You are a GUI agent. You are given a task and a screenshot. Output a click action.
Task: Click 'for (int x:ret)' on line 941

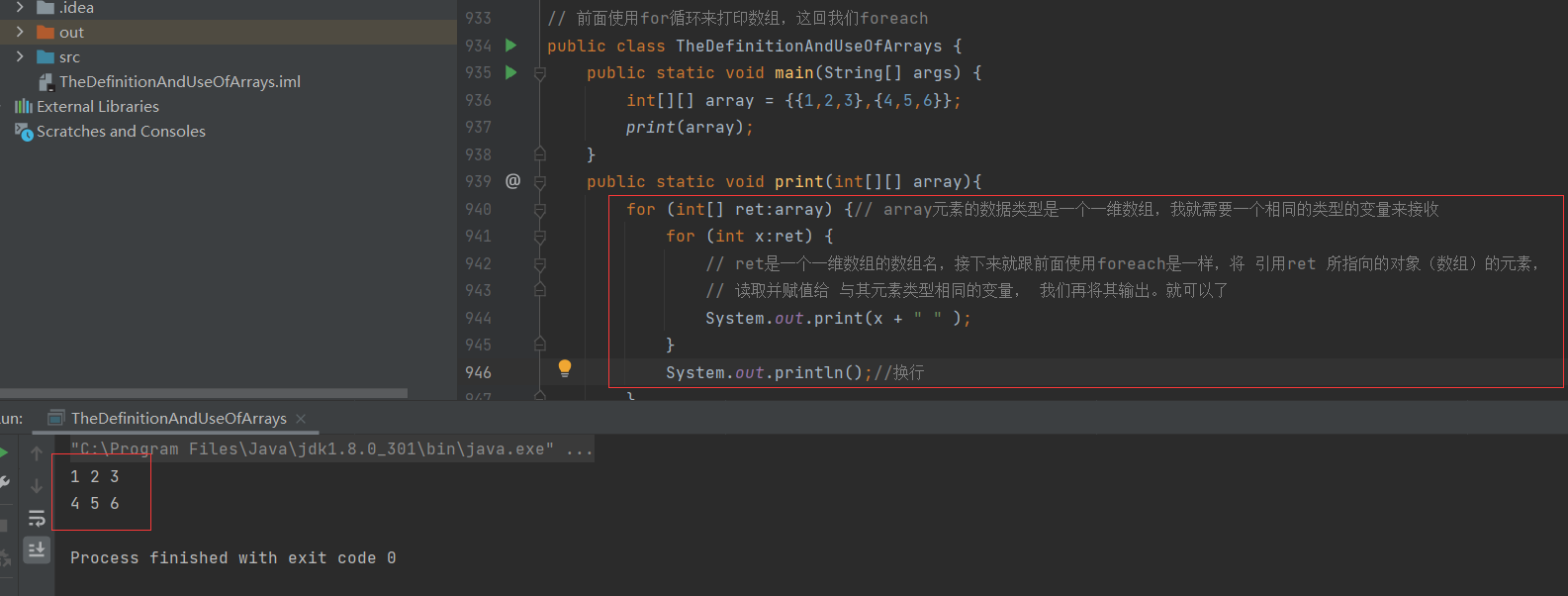coord(739,237)
